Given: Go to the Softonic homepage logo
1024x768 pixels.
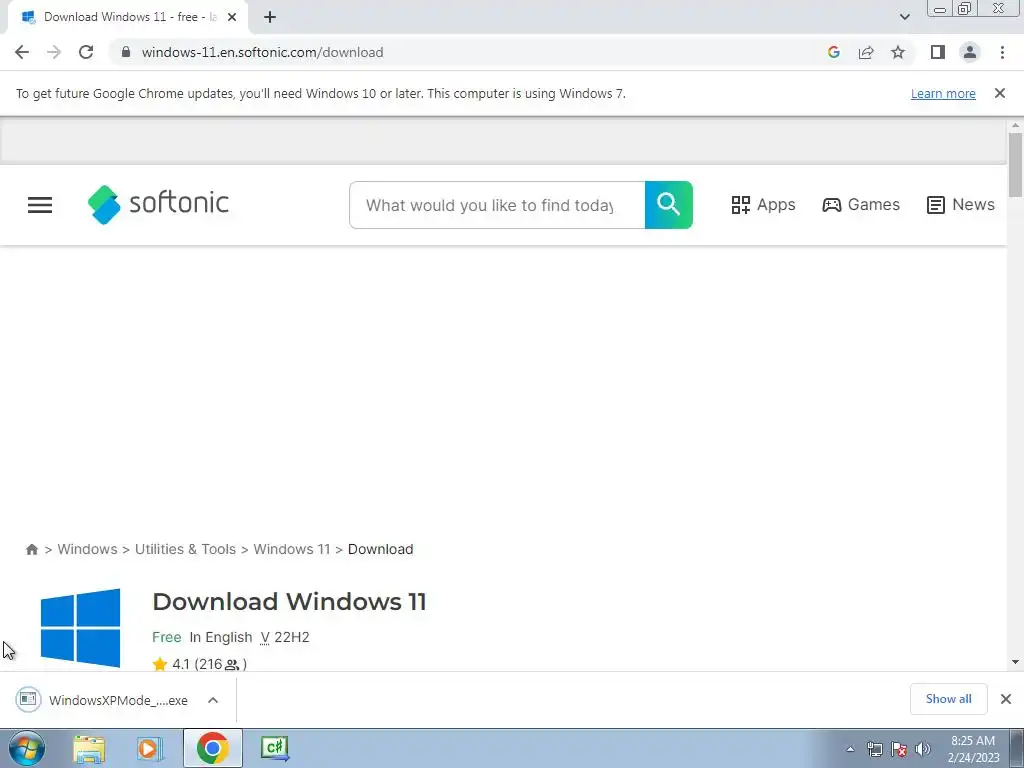Looking at the screenshot, I should coord(158,204).
